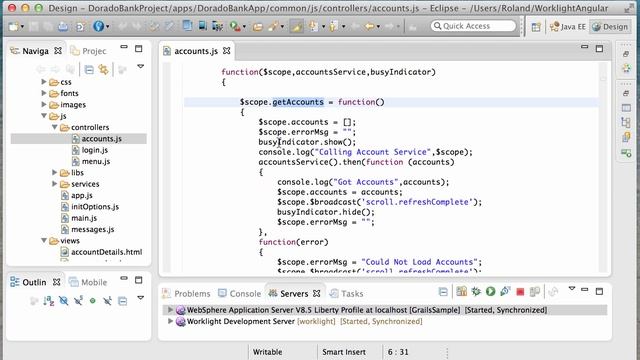Switch to the Console tab
This screenshot has width=640, height=360.
point(240,293)
